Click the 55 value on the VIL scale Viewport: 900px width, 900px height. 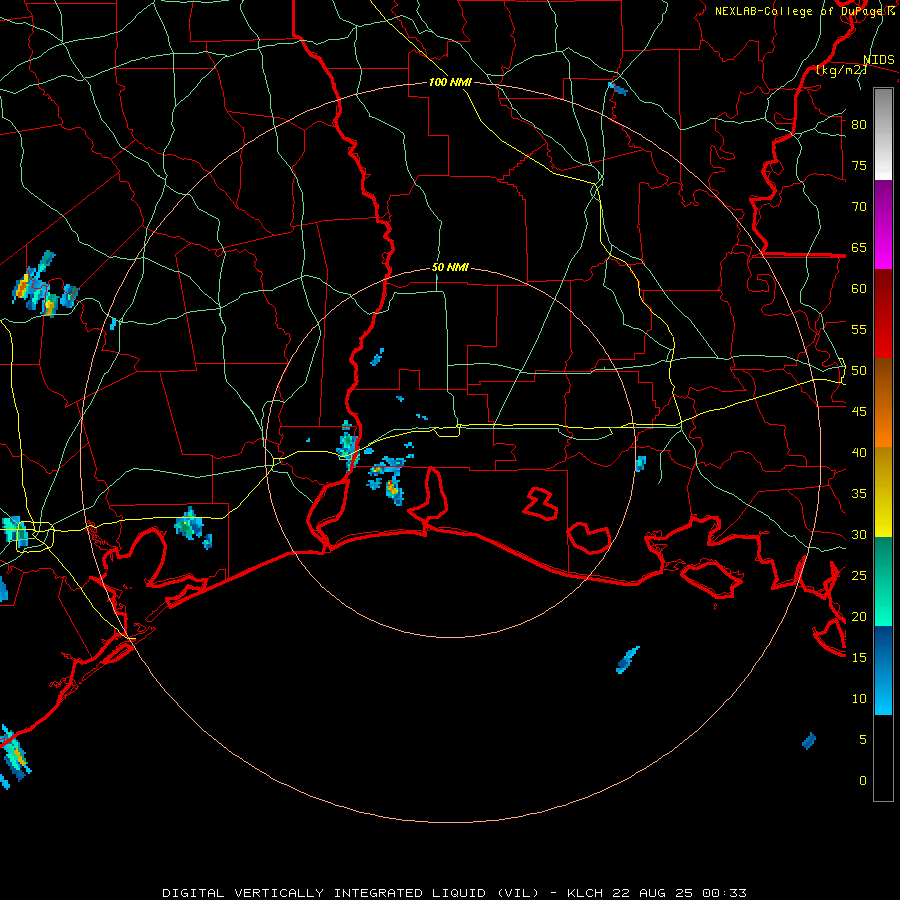pyautogui.click(x=859, y=329)
